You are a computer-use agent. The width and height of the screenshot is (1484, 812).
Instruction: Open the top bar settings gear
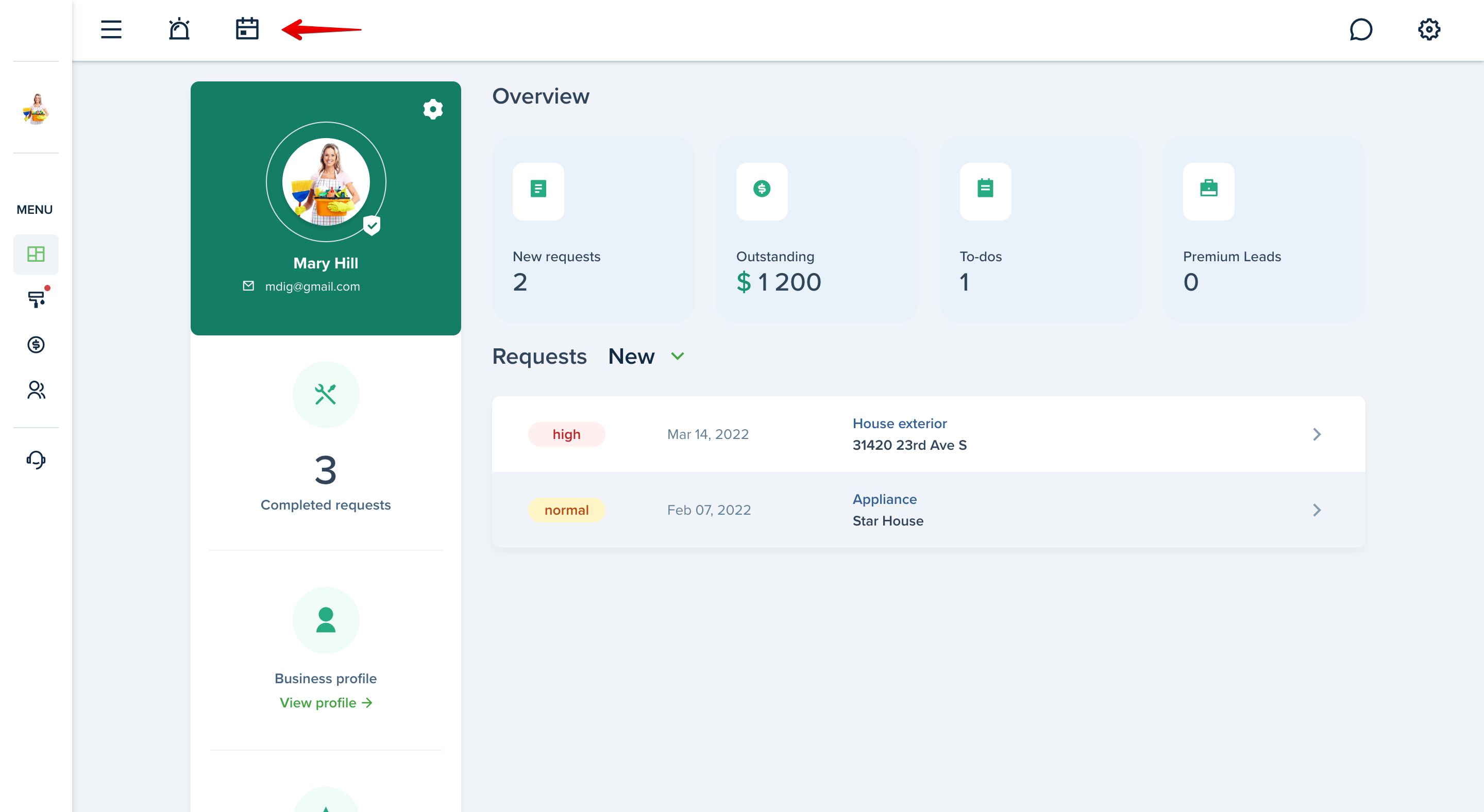1429,29
